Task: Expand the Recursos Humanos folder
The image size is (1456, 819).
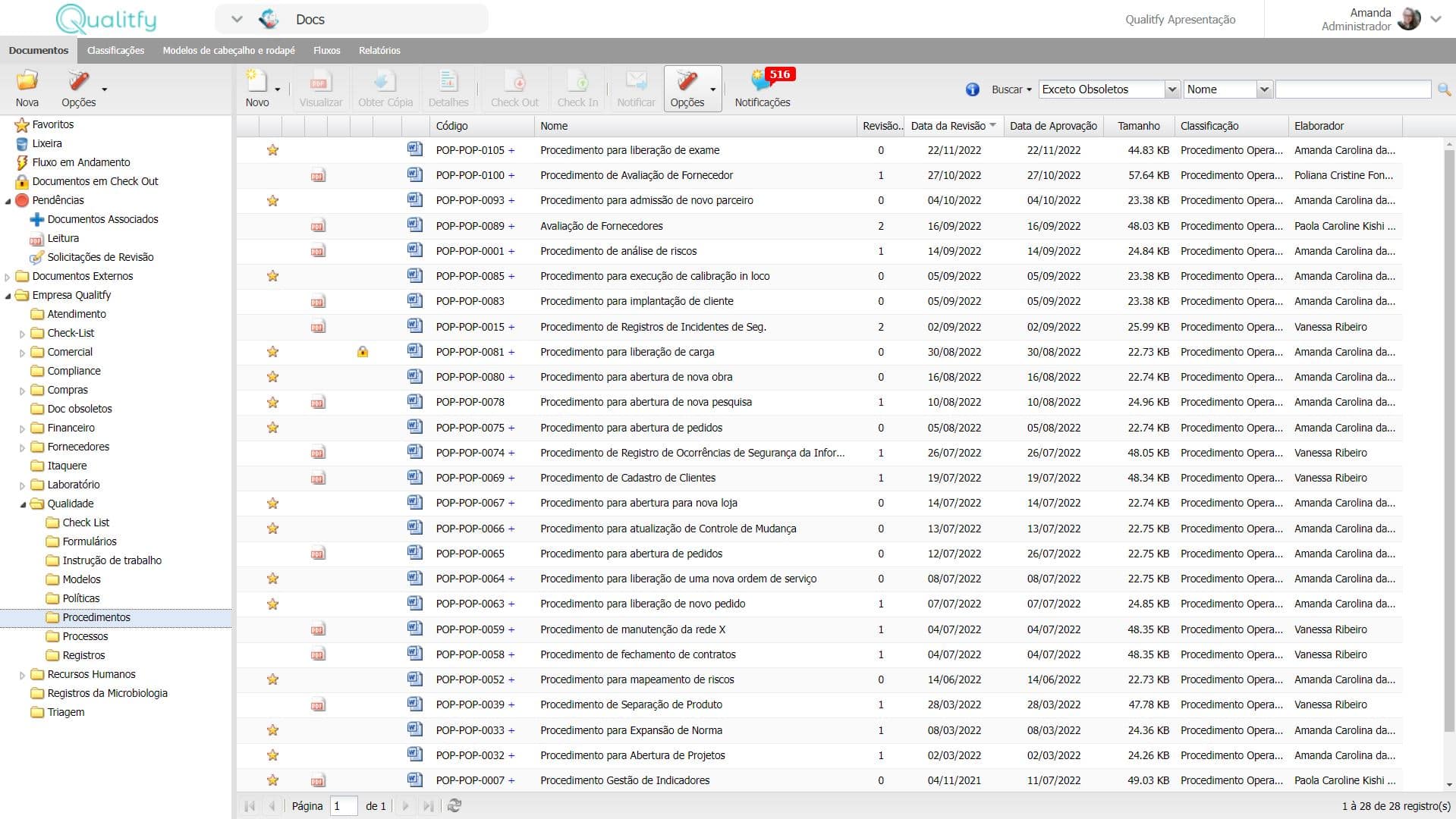Action: (x=22, y=675)
